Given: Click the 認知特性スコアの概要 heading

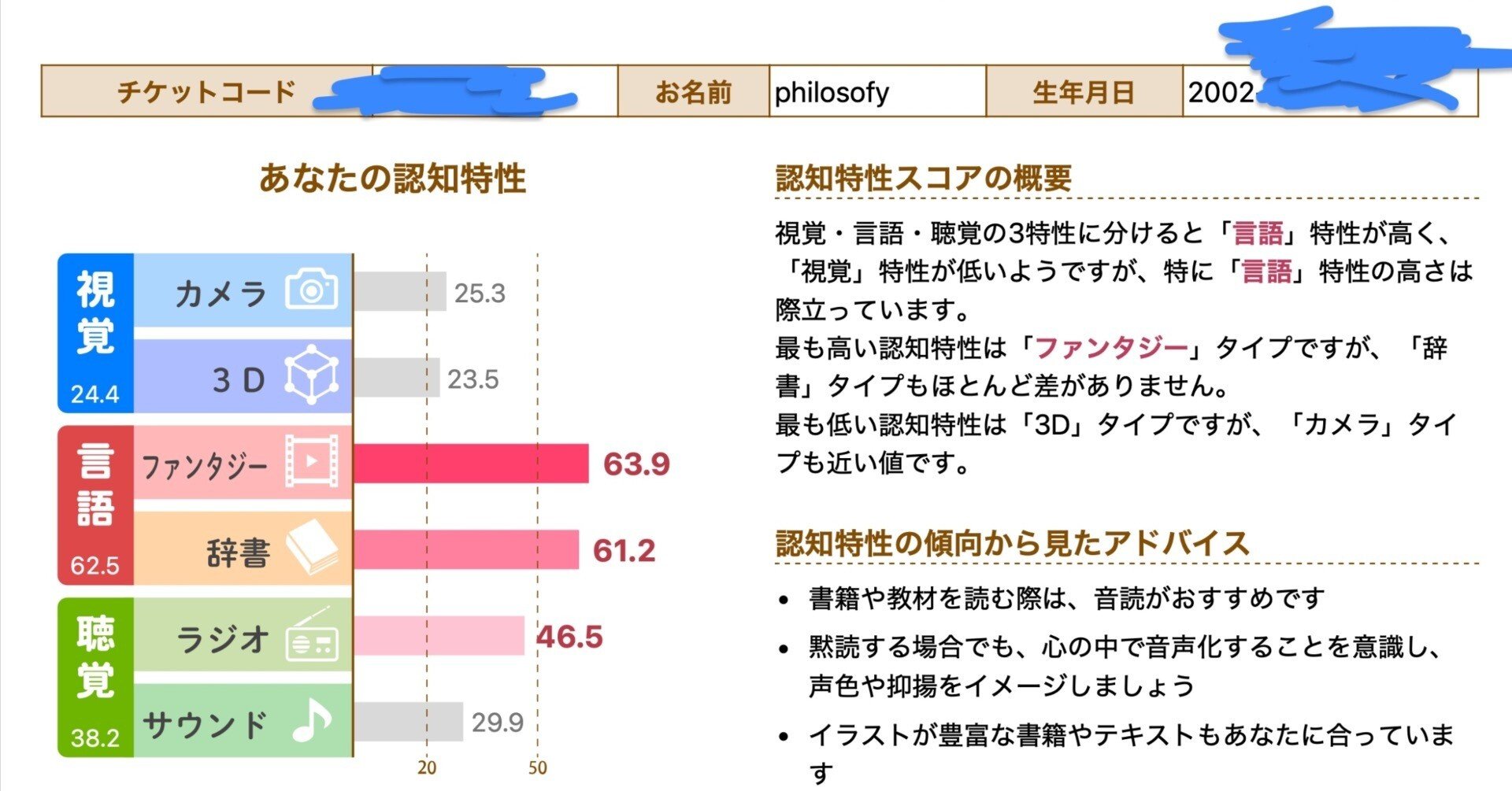Looking at the screenshot, I should (924, 178).
